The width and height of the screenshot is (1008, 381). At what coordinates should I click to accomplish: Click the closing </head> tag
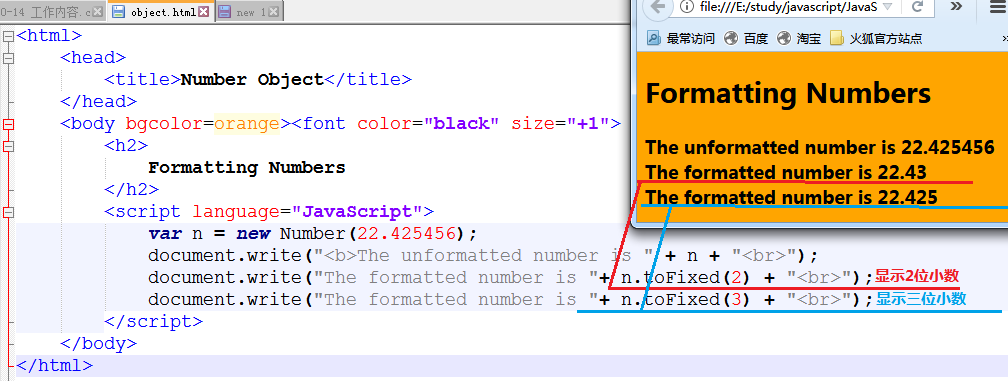click(98, 102)
